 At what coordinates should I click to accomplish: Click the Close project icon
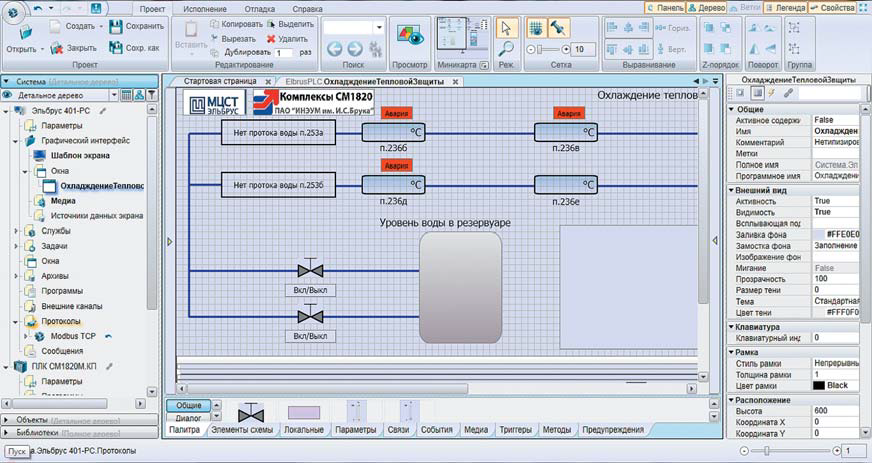tap(57, 48)
